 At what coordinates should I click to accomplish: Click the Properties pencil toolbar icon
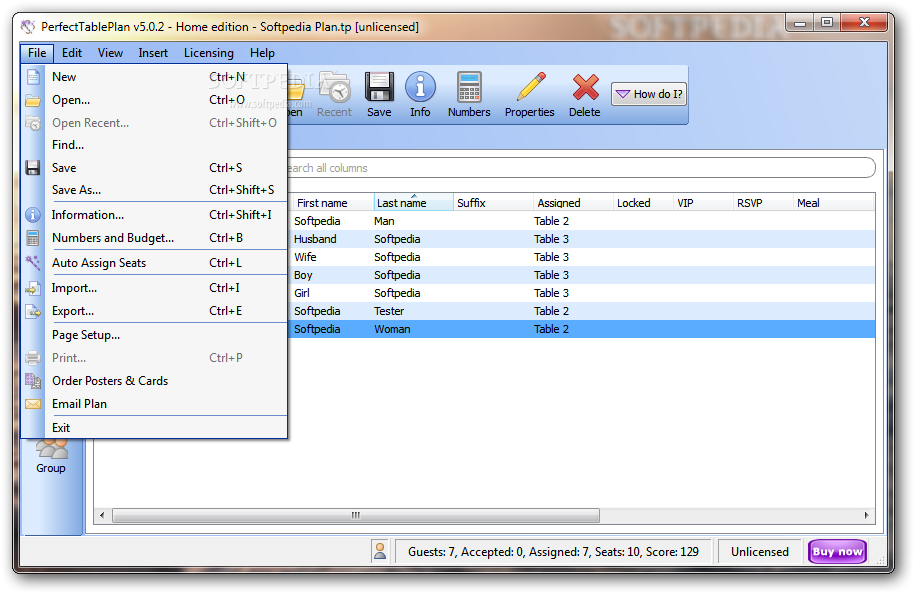531,86
